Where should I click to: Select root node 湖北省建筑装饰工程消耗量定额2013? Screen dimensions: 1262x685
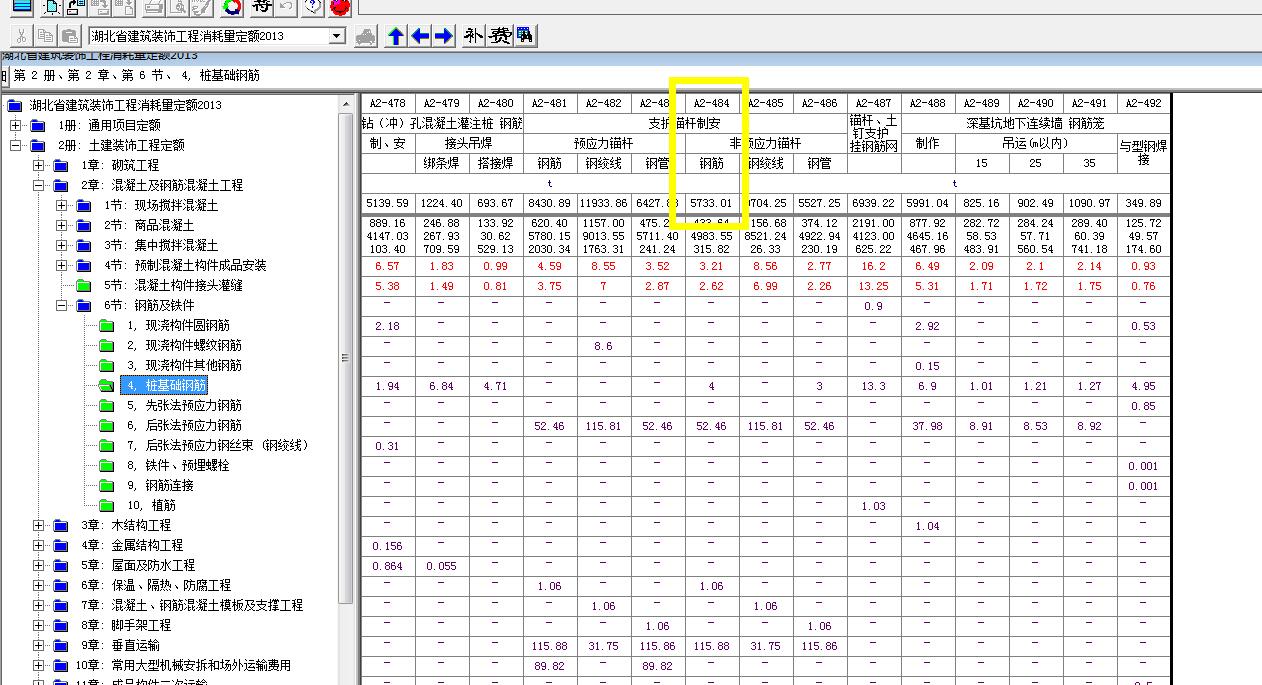click(125, 105)
